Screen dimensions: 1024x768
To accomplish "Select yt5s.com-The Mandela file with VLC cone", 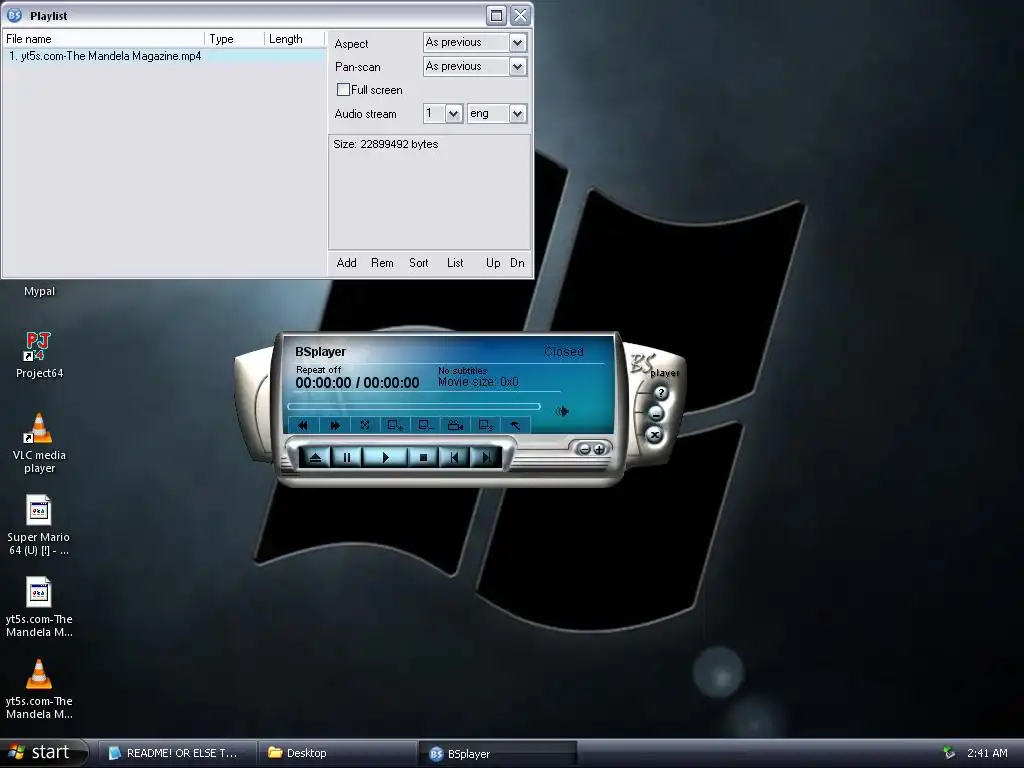I will (39, 690).
